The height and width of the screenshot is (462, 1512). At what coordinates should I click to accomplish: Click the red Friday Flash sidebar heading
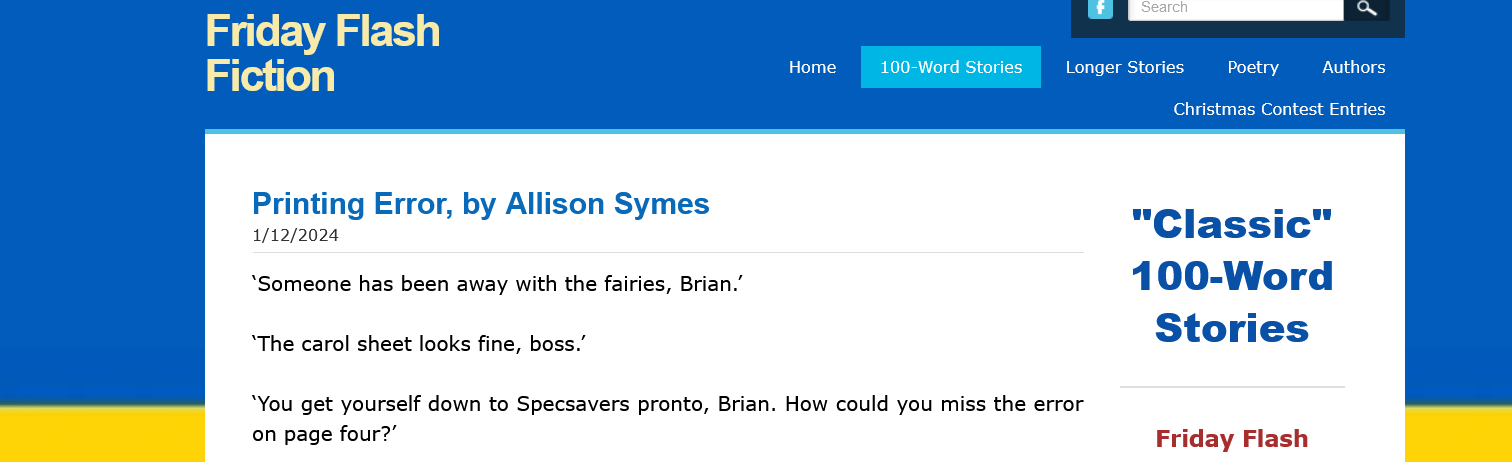[1231, 439]
